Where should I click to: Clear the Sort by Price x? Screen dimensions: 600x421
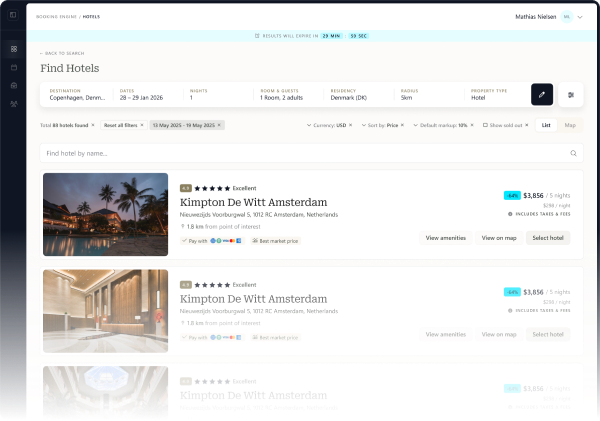pyautogui.click(x=402, y=125)
